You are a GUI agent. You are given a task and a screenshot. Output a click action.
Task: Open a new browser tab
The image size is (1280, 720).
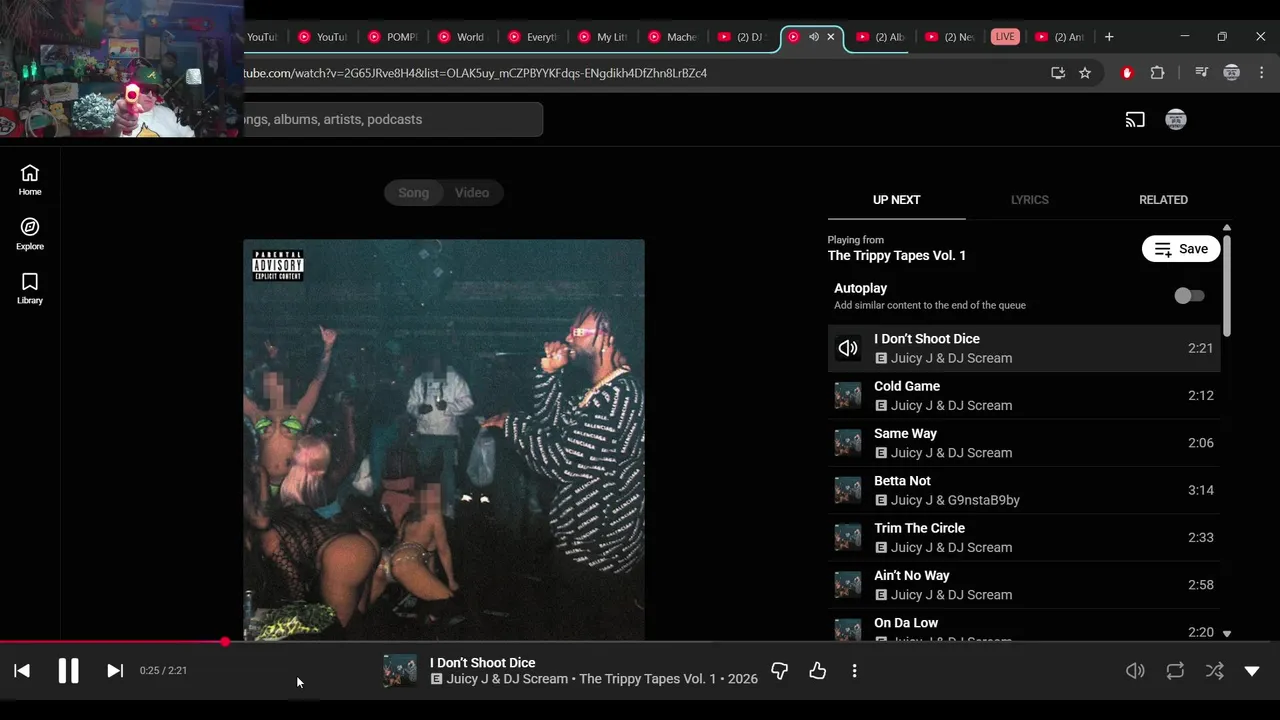pos(1109,37)
